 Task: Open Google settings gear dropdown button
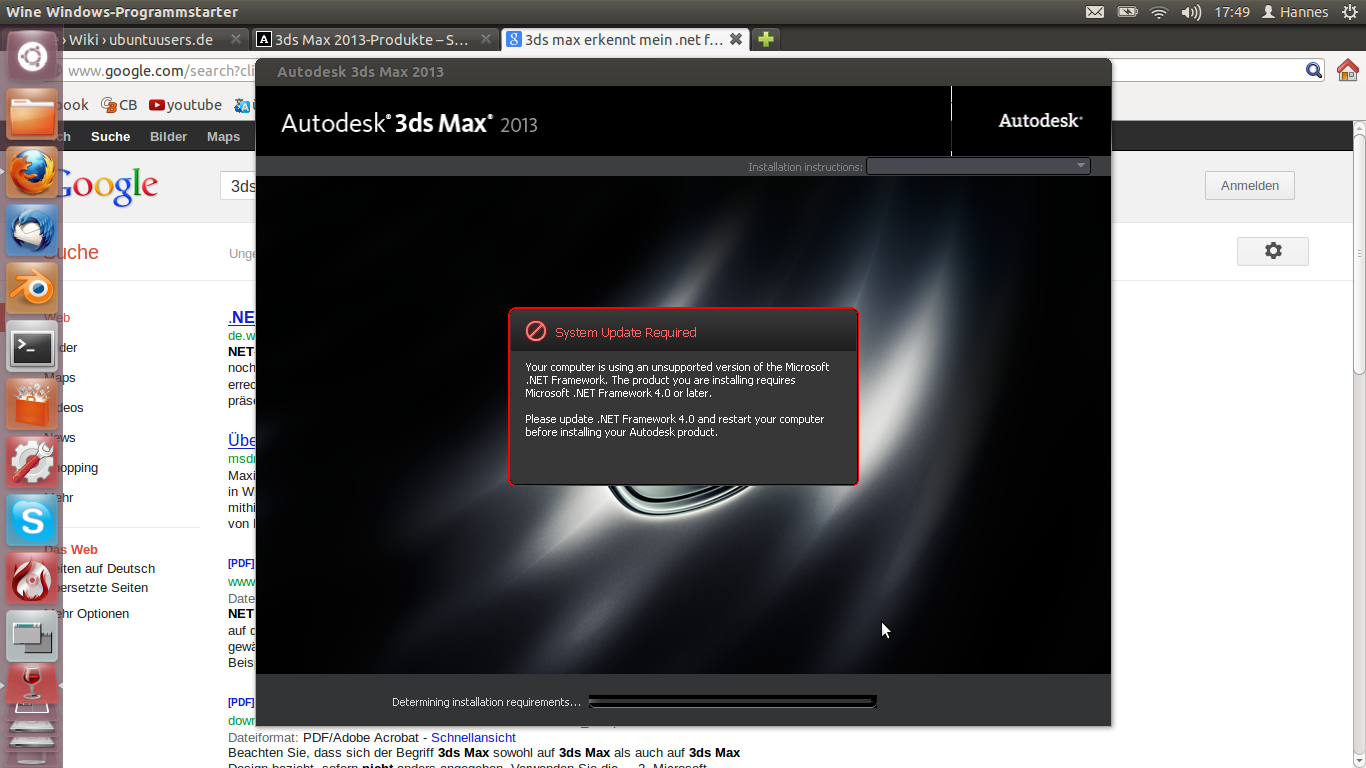point(1273,251)
